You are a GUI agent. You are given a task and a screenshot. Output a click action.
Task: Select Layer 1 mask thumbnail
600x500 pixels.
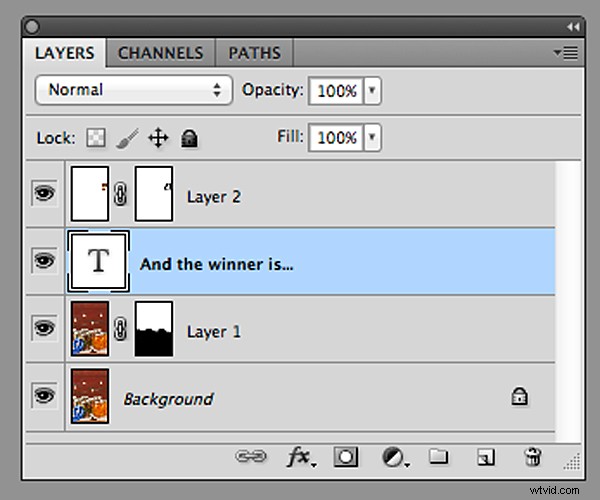coord(154,330)
